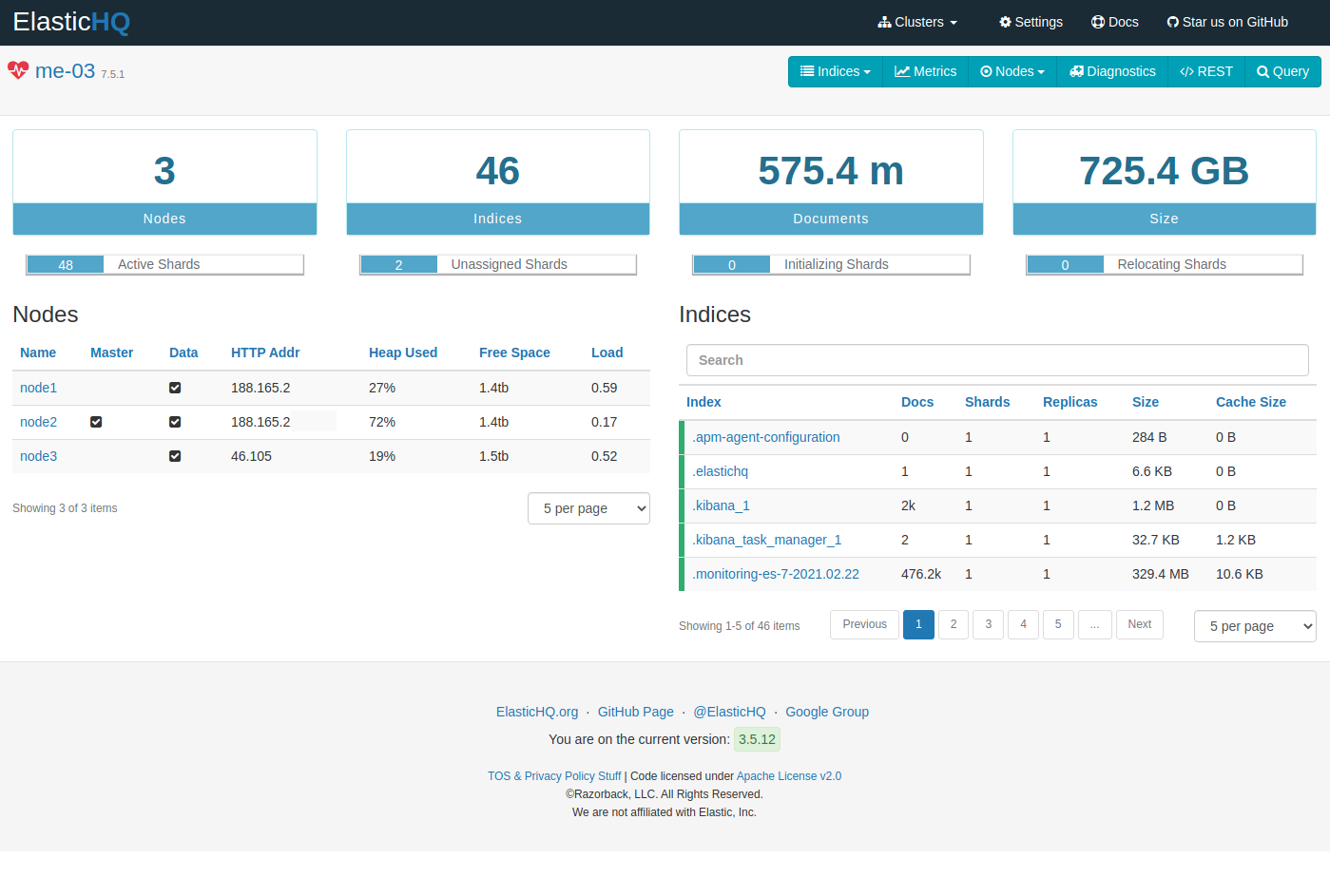Open .apm-agent-configuration index
1330x896 pixels.
coord(766,437)
